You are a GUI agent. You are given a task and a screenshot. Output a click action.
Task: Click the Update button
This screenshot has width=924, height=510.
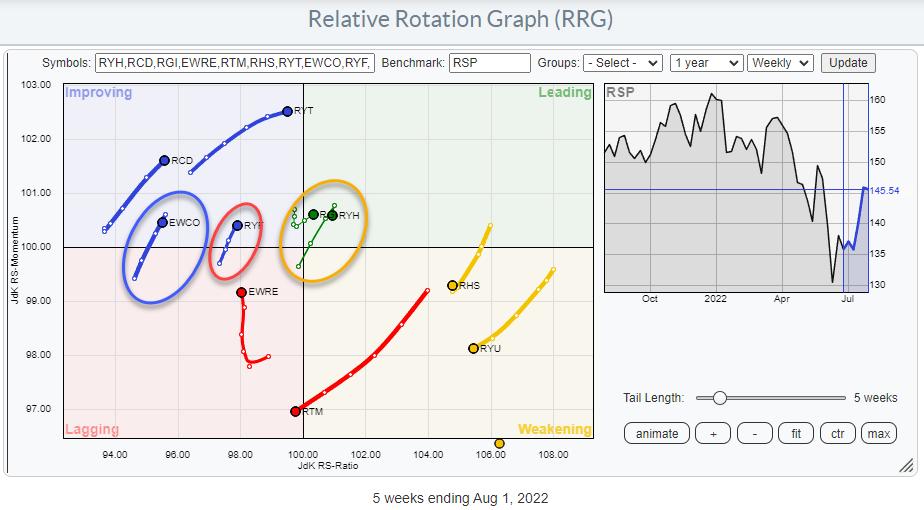pyautogui.click(x=848, y=62)
